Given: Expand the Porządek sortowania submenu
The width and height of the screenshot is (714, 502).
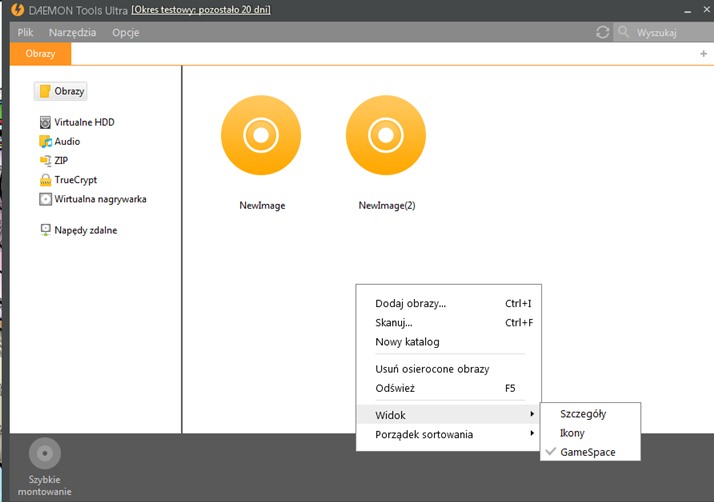Looking at the screenshot, I should 449,434.
